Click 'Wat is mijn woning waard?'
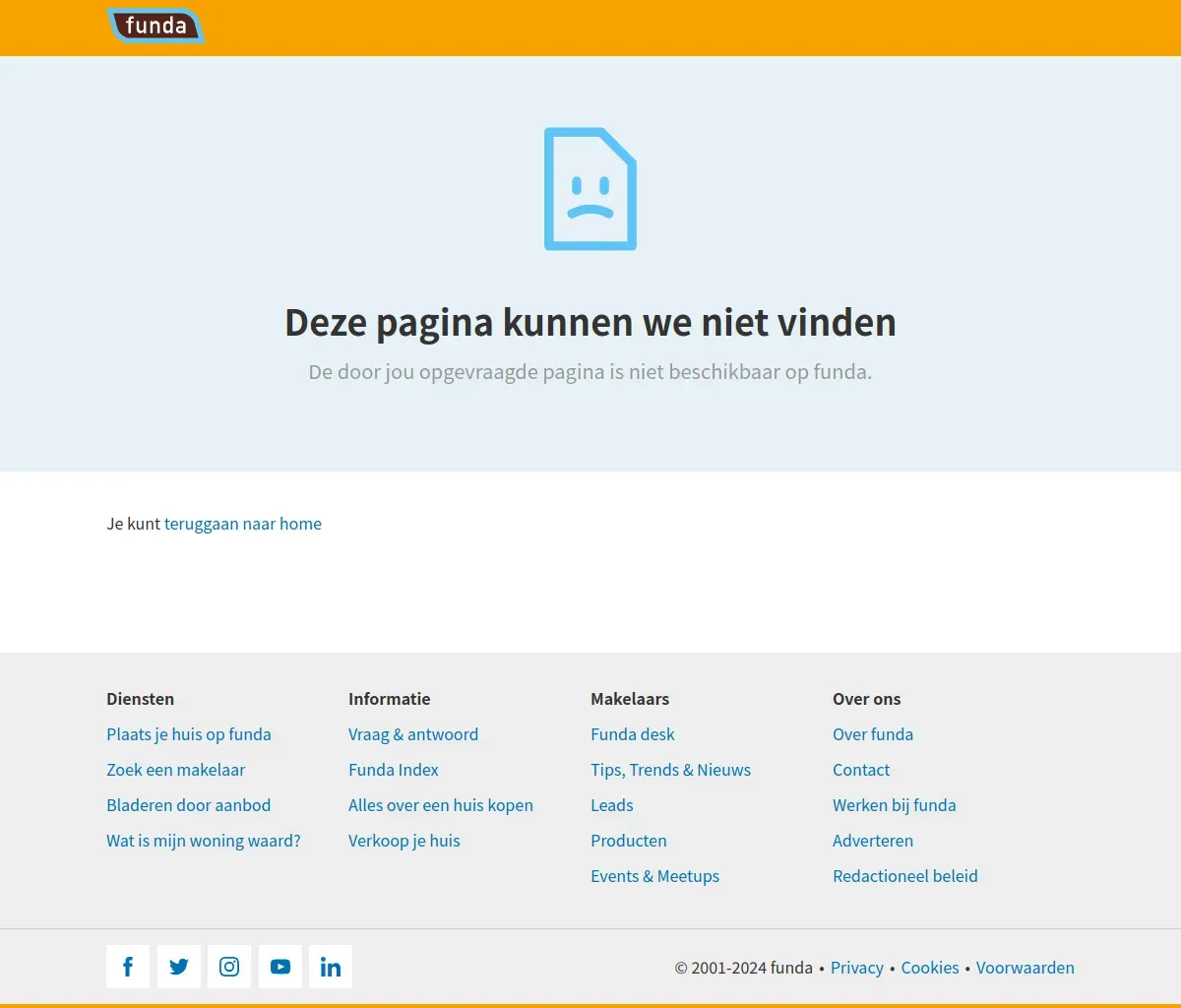The image size is (1181, 1008). [204, 841]
